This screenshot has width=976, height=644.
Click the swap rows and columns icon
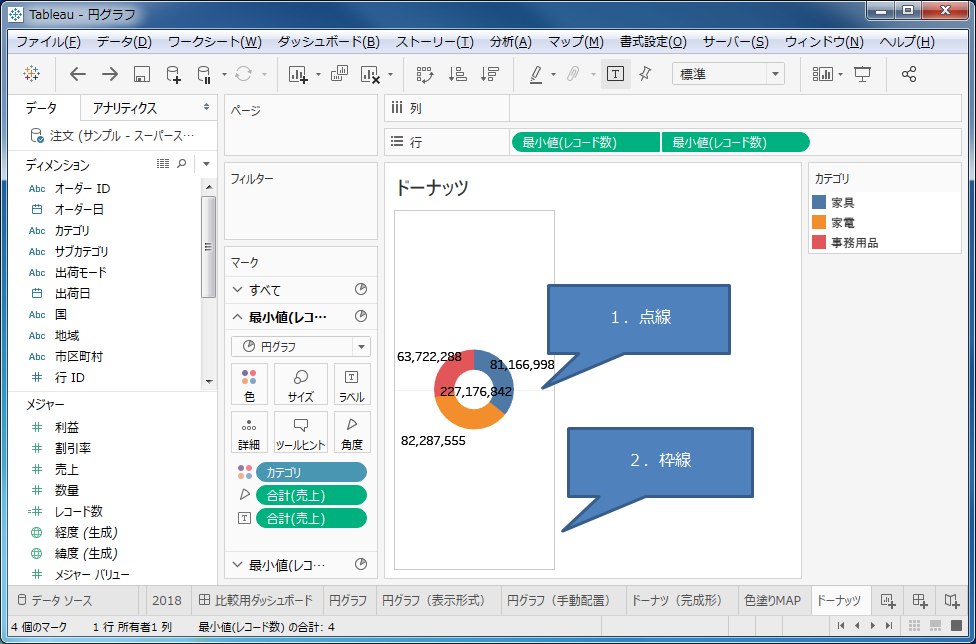click(x=425, y=74)
